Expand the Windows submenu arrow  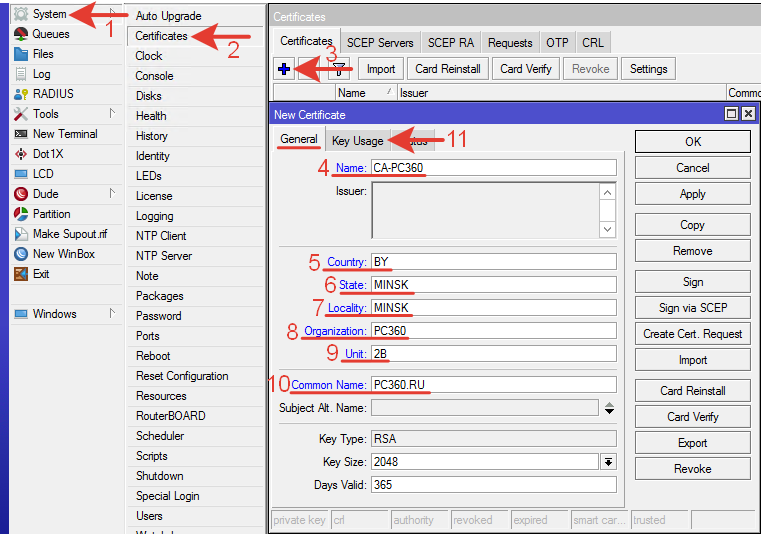(112, 314)
